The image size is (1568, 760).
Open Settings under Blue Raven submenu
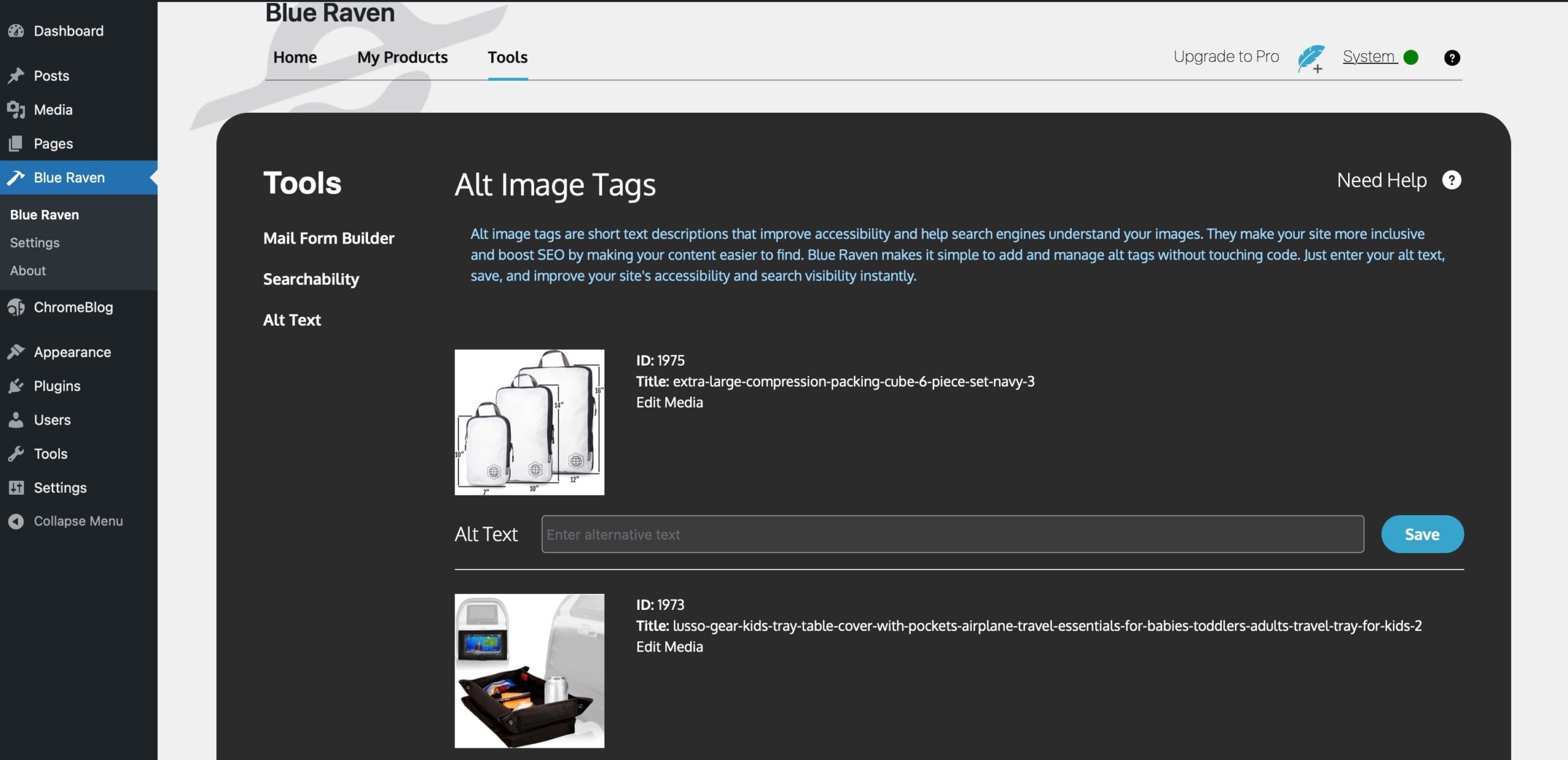tap(35, 243)
